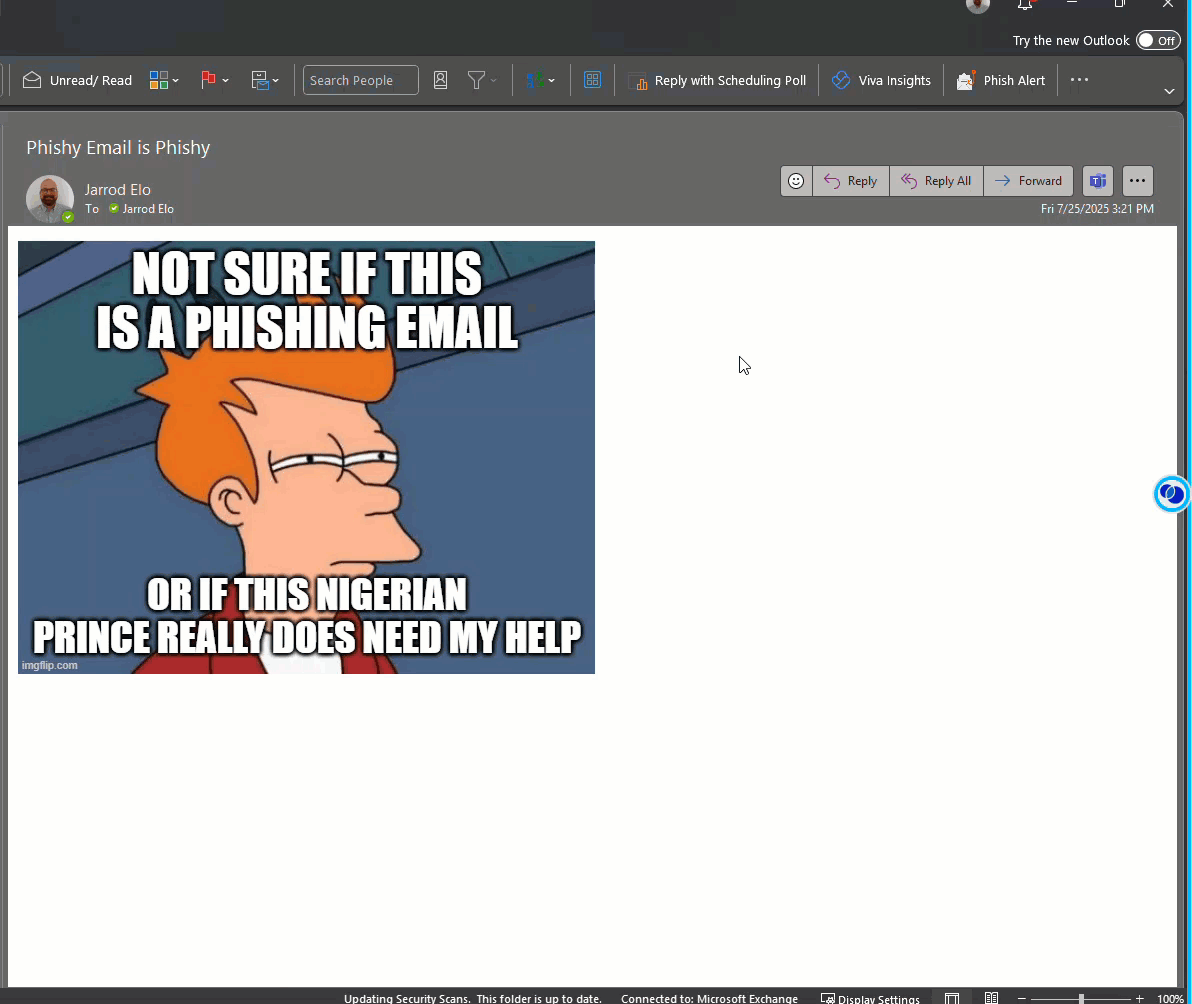
Task: Click recipient Jarrod Elo in To line
Action: [147, 209]
